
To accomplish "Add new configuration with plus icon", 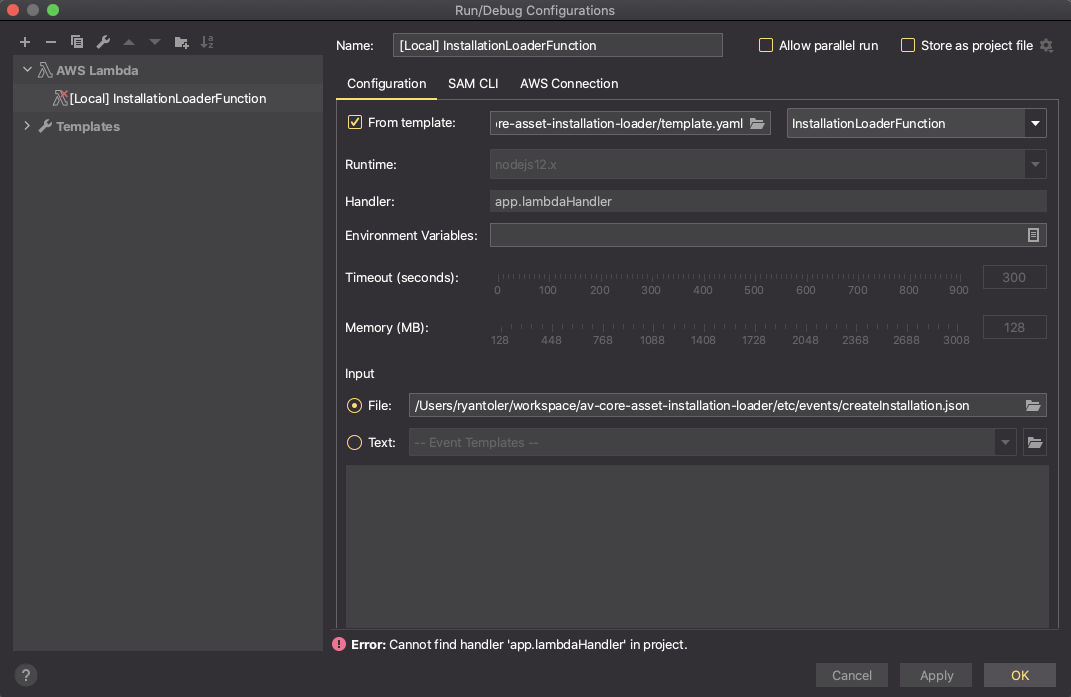I will [x=25, y=42].
